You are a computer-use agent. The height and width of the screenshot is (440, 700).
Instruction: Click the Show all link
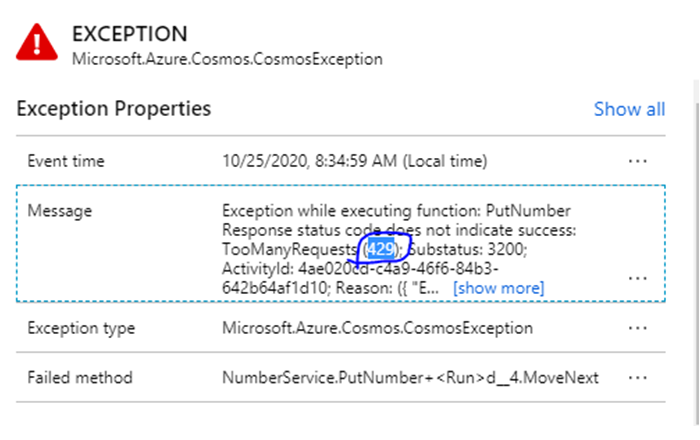629,109
